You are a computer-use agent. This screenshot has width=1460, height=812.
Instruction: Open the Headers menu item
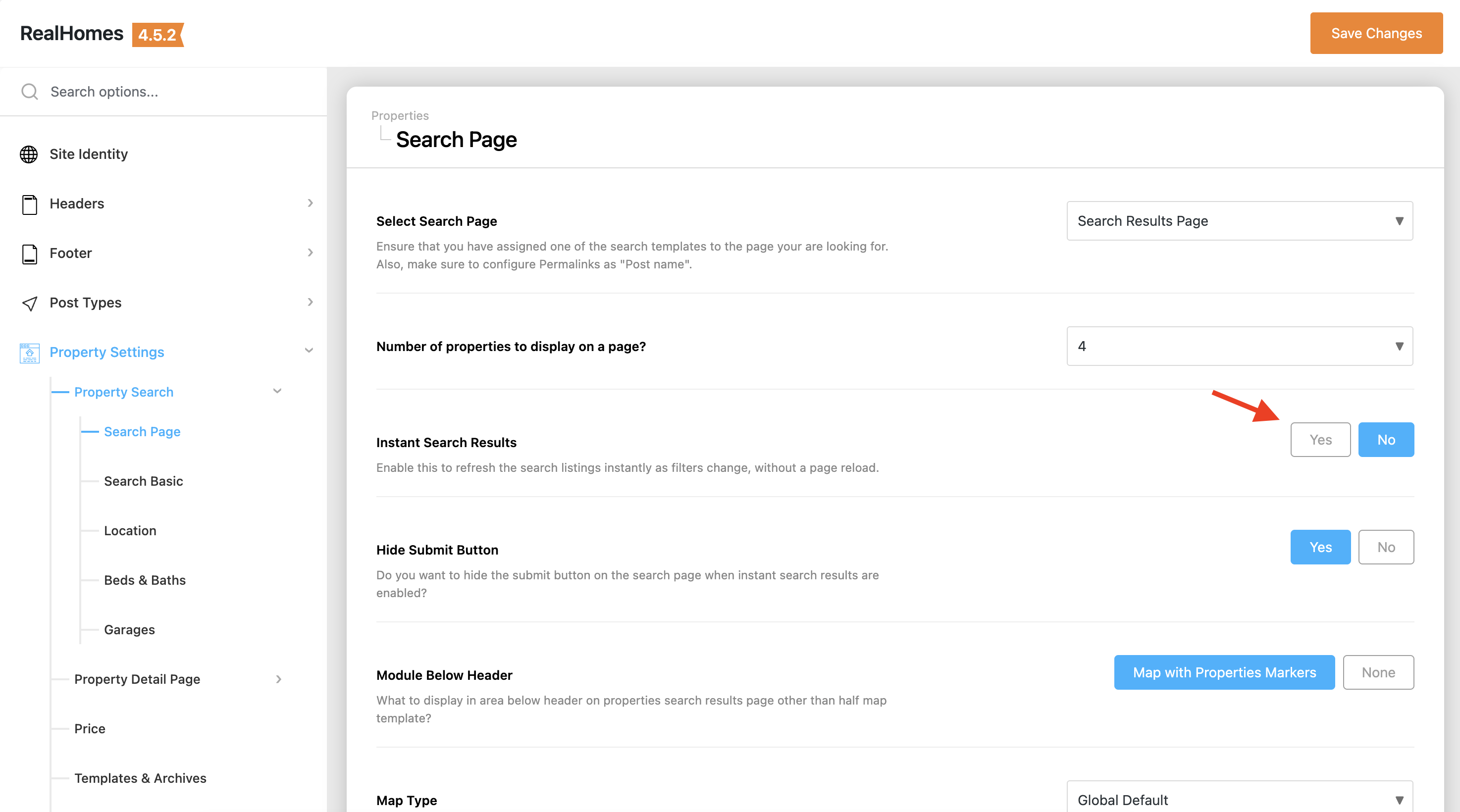77,203
